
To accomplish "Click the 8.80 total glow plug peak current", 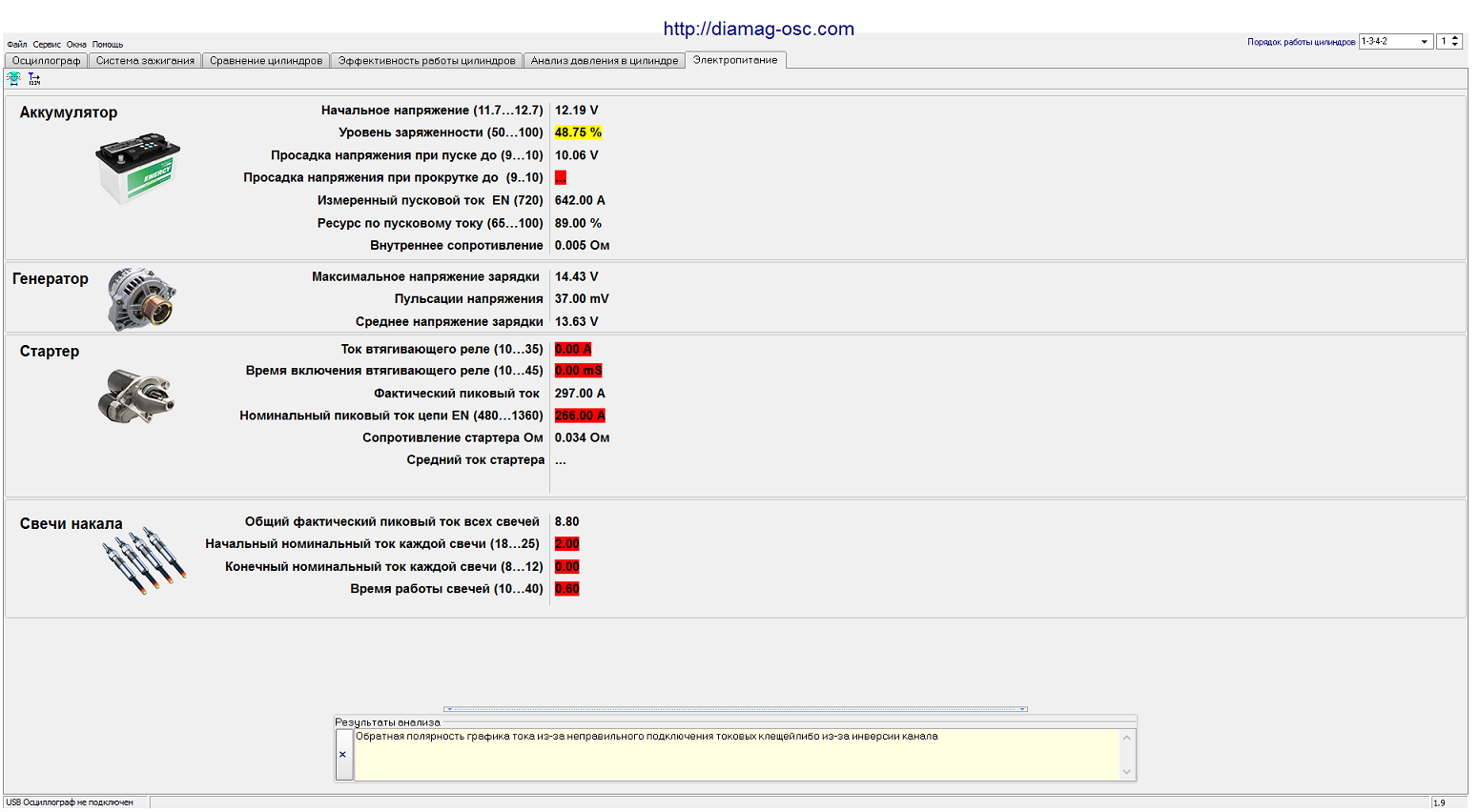I will coord(566,522).
